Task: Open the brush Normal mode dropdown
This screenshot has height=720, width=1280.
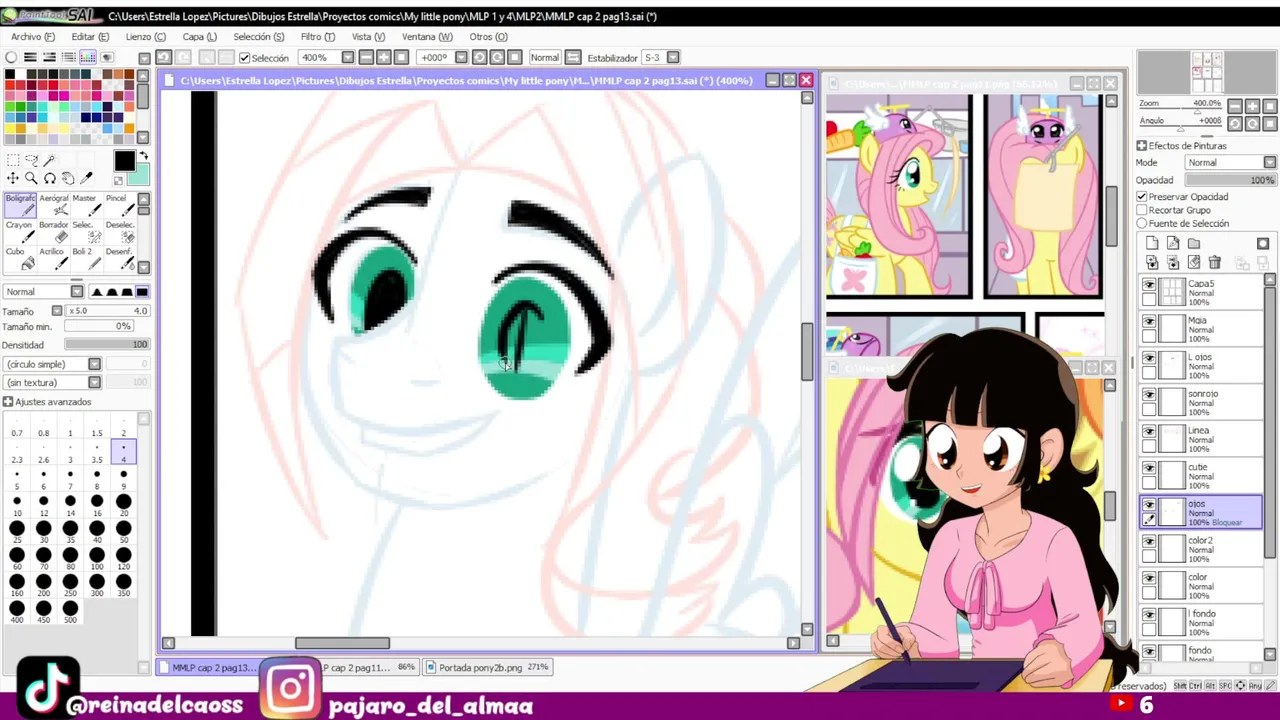Action: [76, 291]
